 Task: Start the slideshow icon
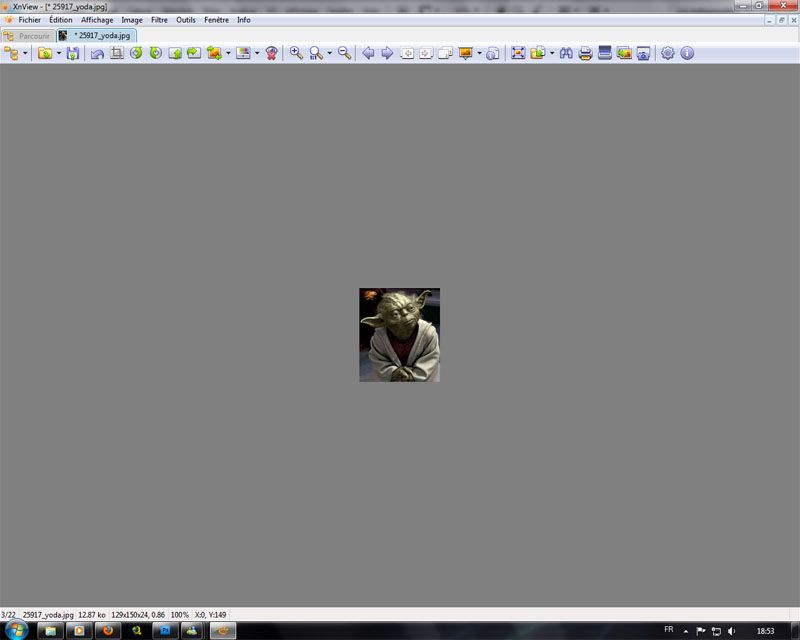[x=465, y=53]
